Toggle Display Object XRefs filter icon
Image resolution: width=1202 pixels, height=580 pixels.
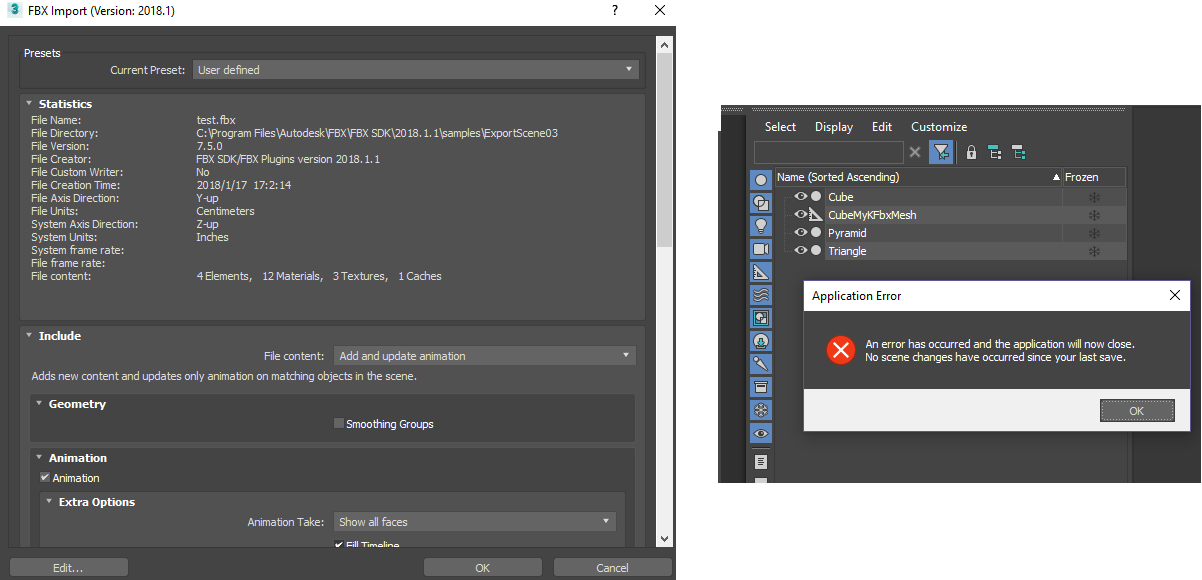click(761, 340)
